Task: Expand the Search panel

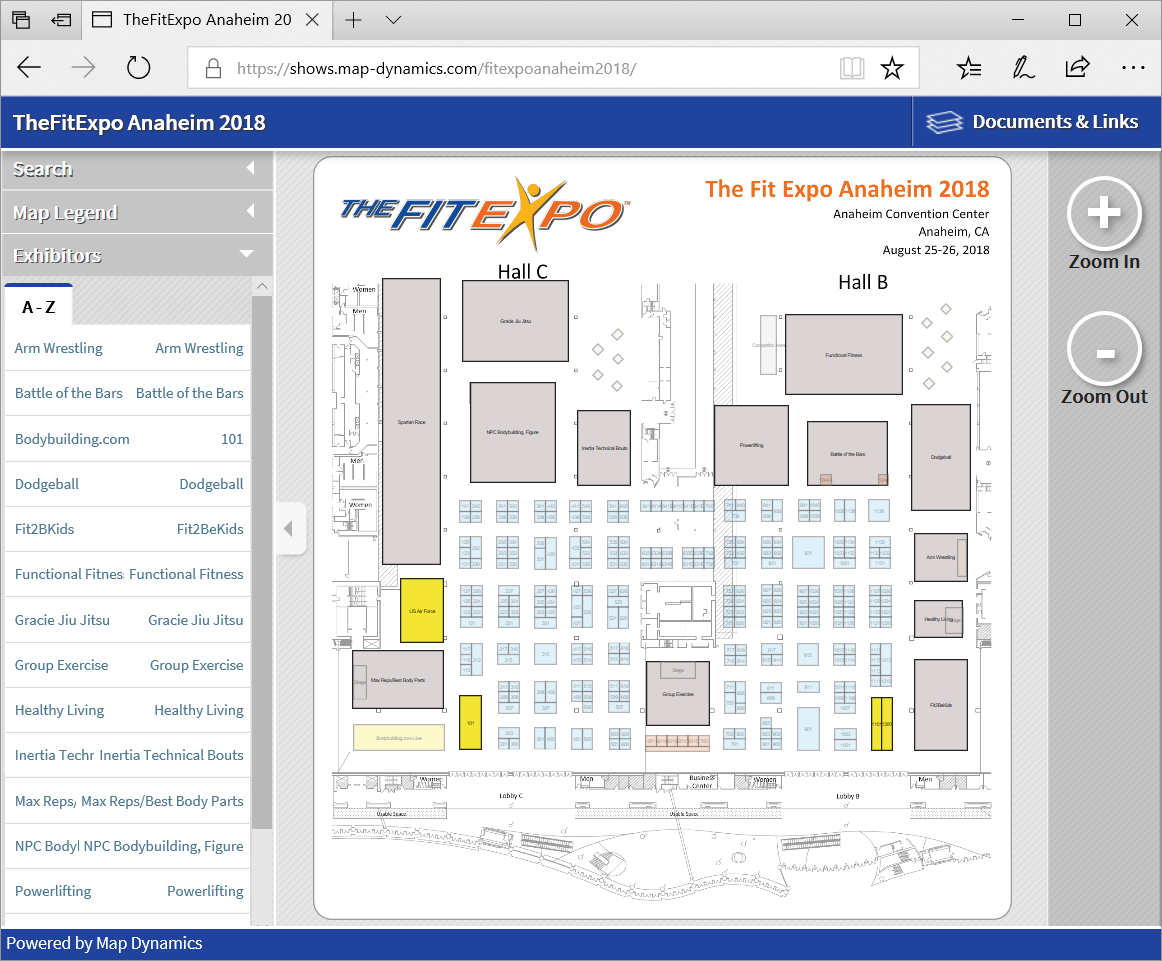Action: (137, 169)
